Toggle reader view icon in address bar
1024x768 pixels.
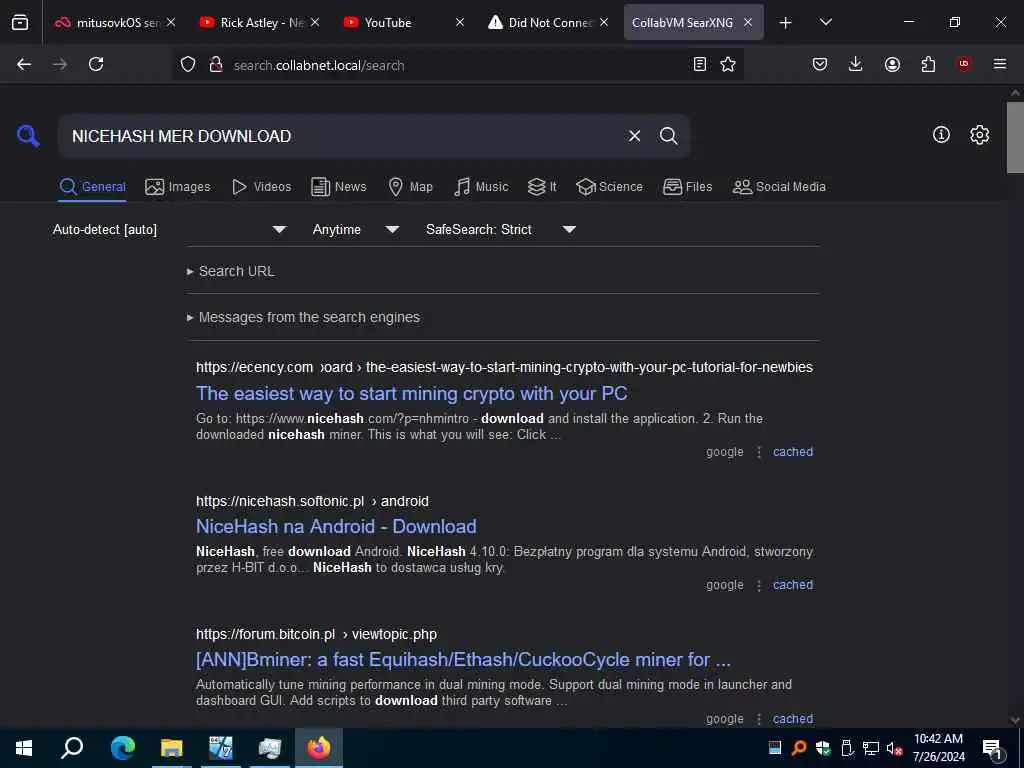[x=699, y=64]
